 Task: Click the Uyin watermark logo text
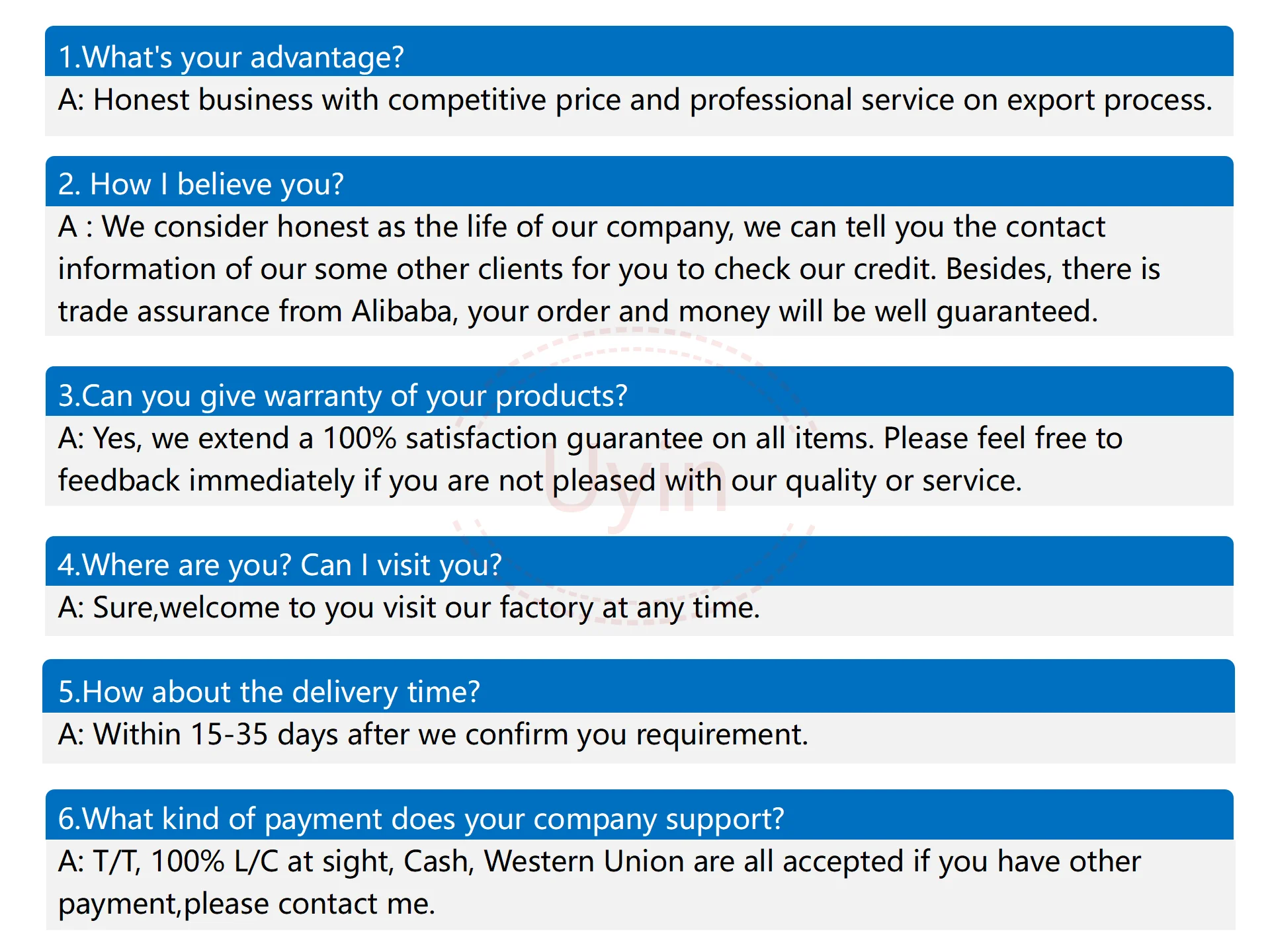point(635,479)
